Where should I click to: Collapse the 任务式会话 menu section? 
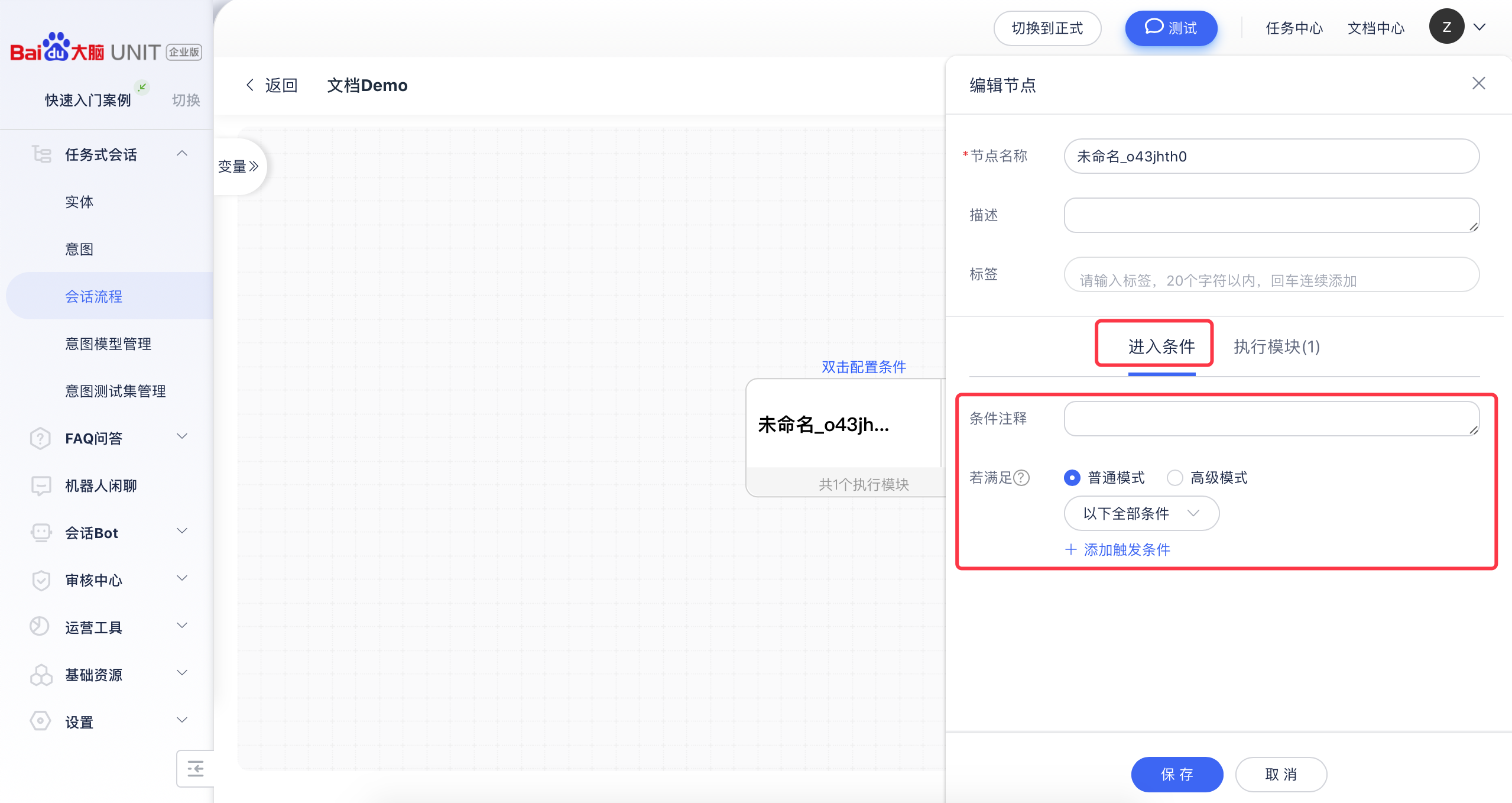pyautogui.click(x=182, y=154)
